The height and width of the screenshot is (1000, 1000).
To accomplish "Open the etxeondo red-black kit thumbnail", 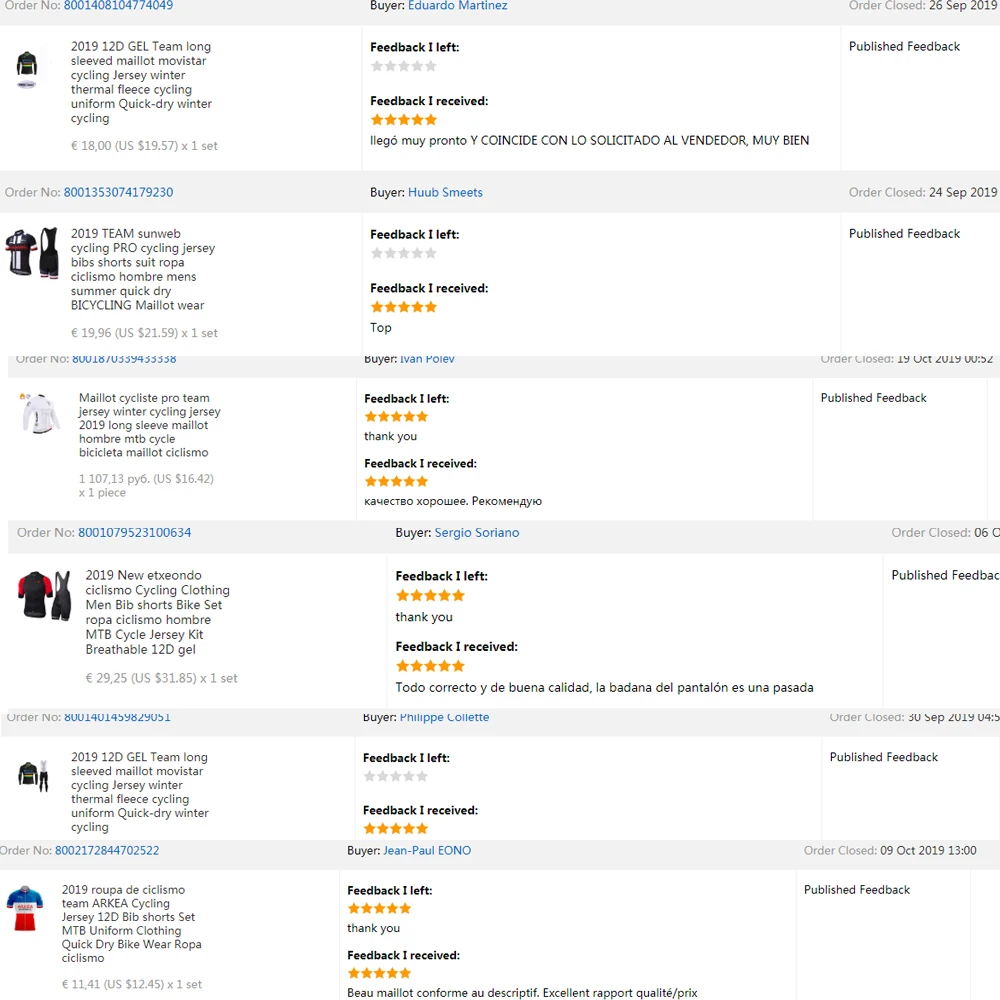I will (x=45, y=596).
